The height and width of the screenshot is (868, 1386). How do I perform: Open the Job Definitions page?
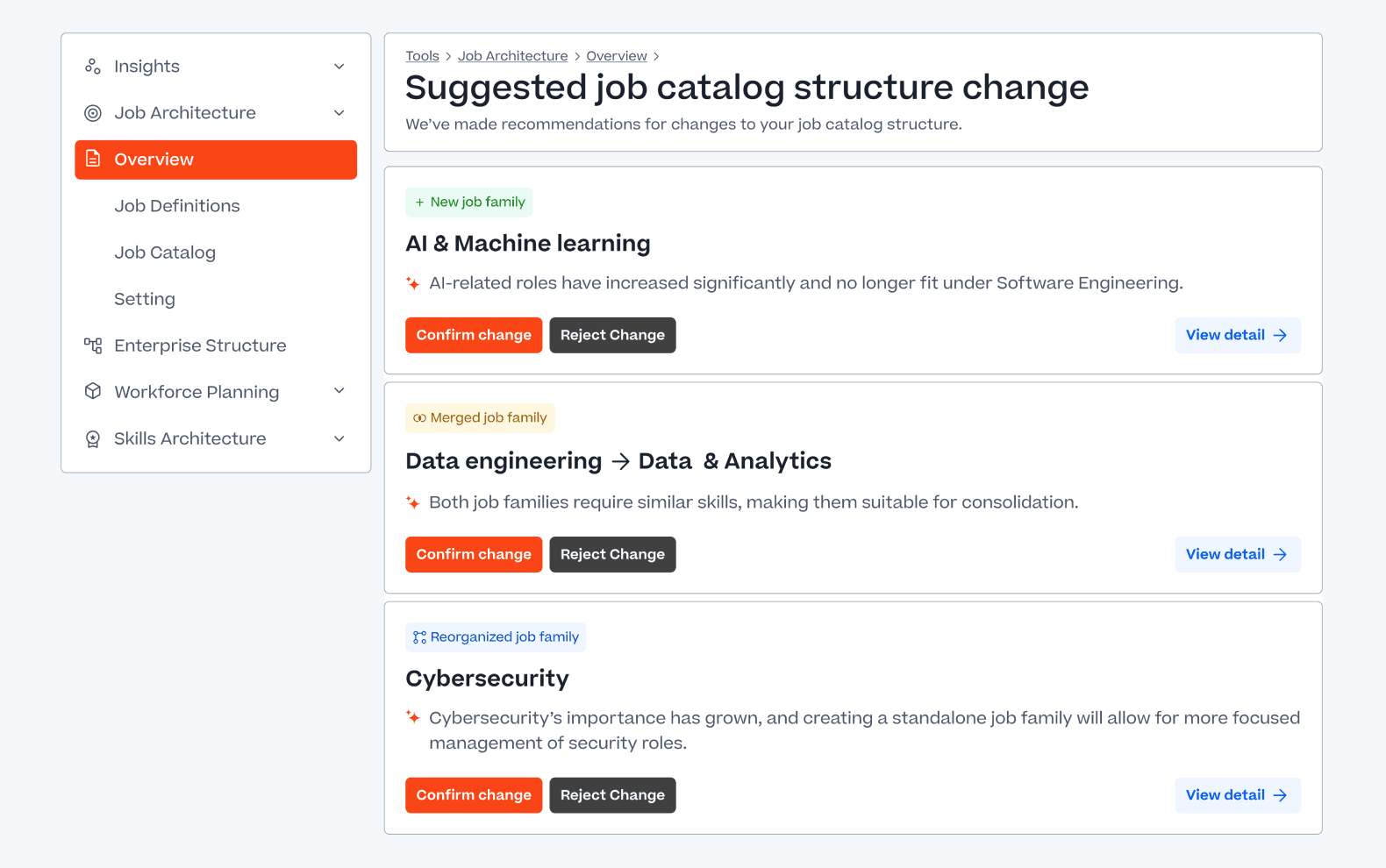(x=176, y=205)
